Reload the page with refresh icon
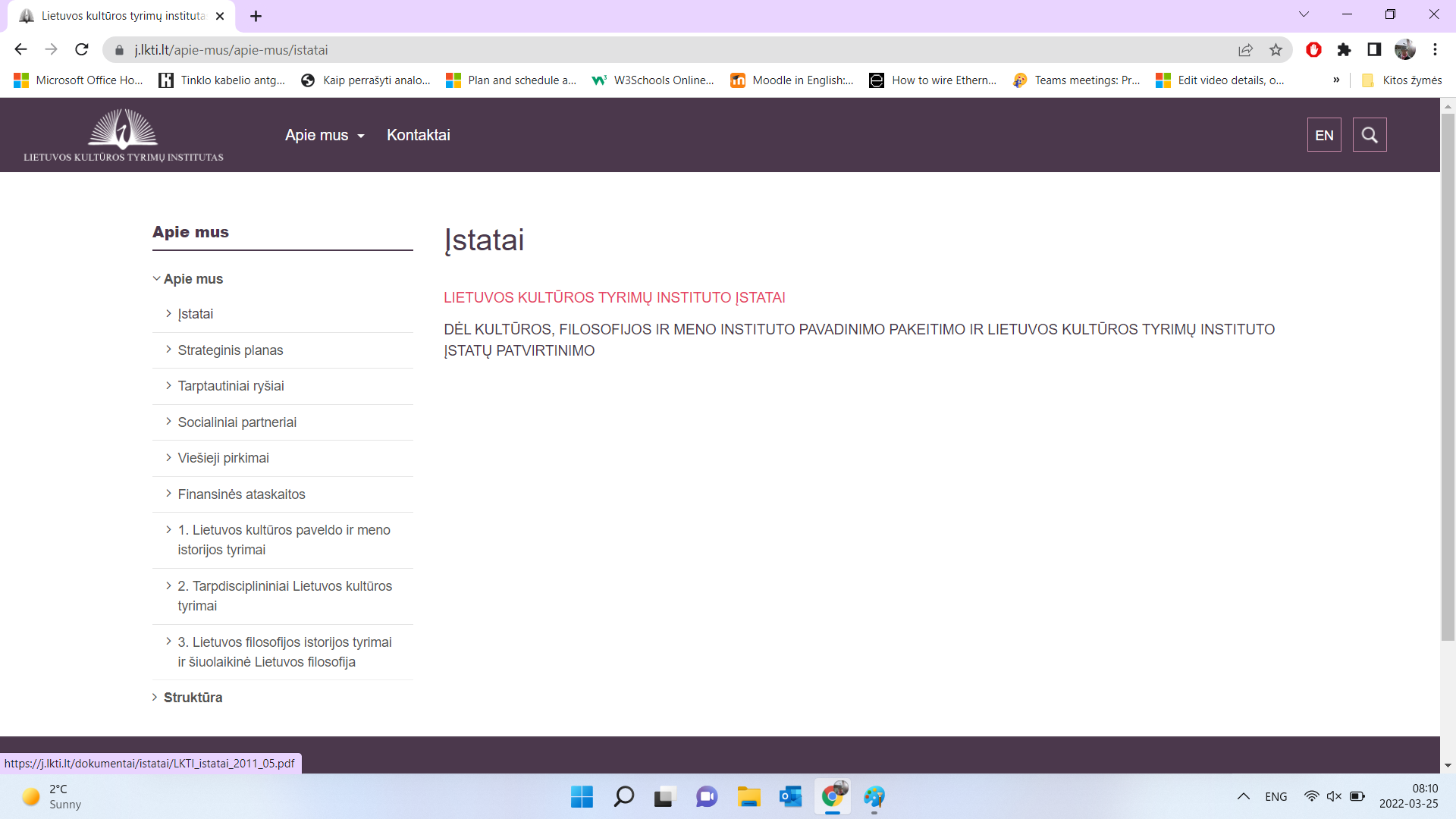This screenshot has width=1456, height=819. click(82, 50)
